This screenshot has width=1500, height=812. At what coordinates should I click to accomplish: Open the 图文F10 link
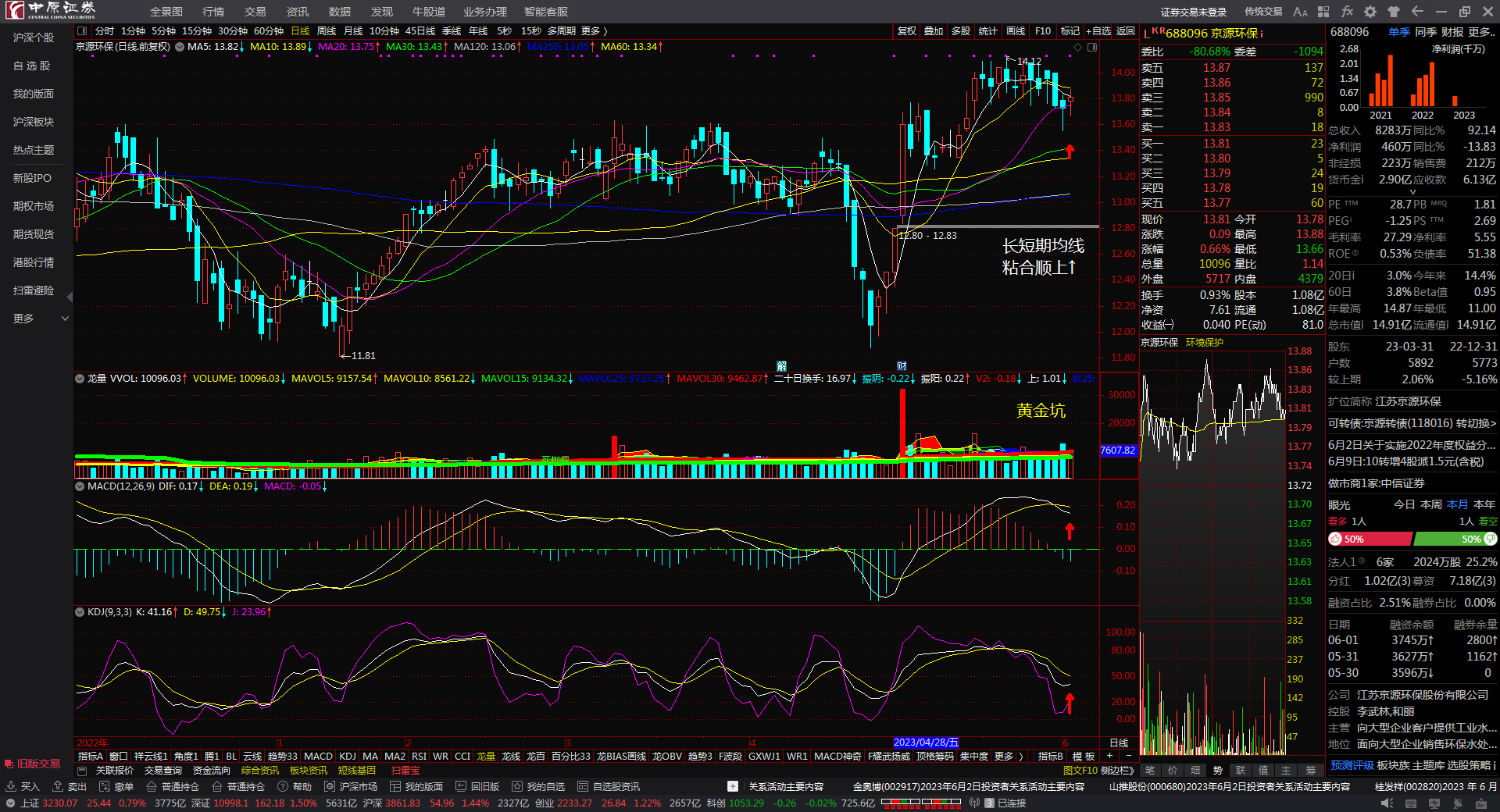[x=1080, y=771]
